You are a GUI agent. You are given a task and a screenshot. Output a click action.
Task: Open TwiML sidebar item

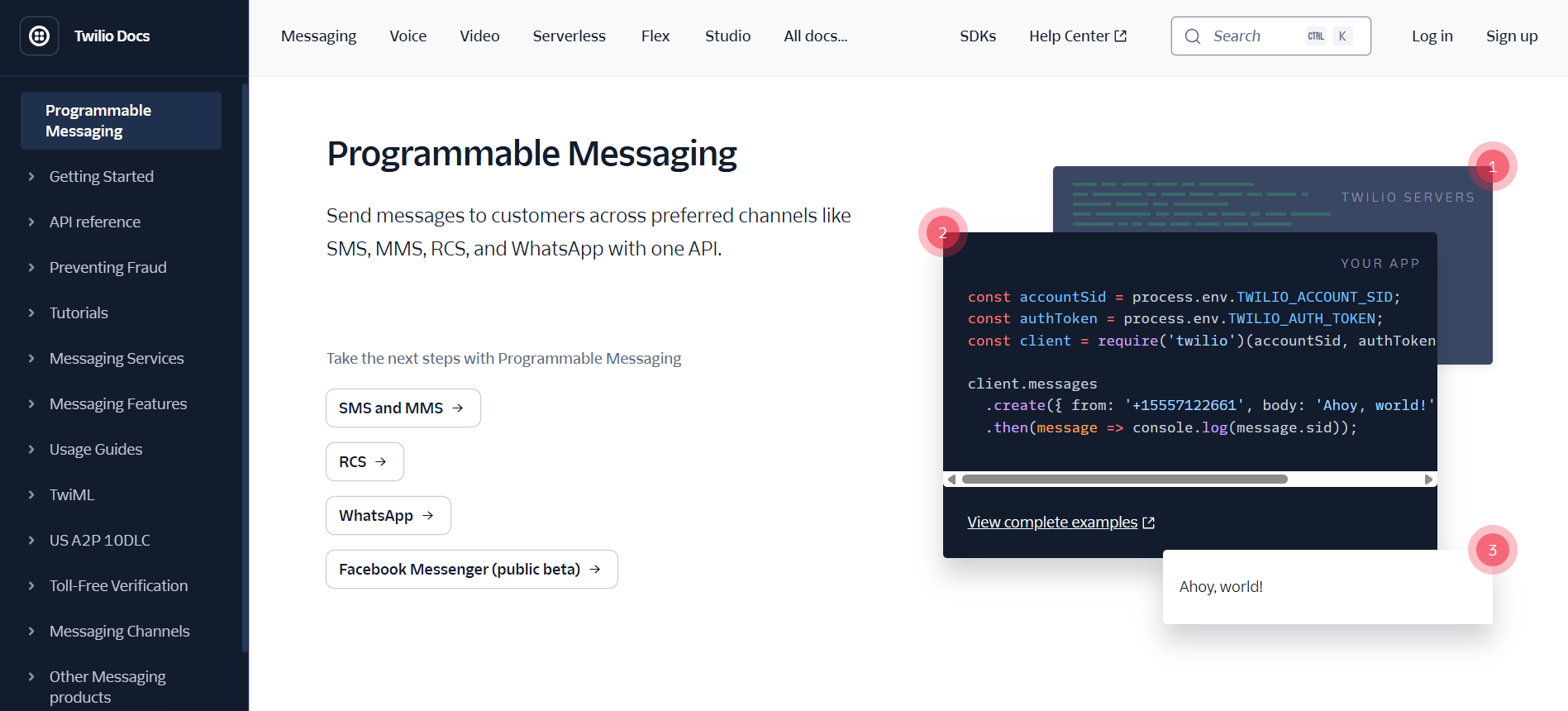(x=72, y=494)
